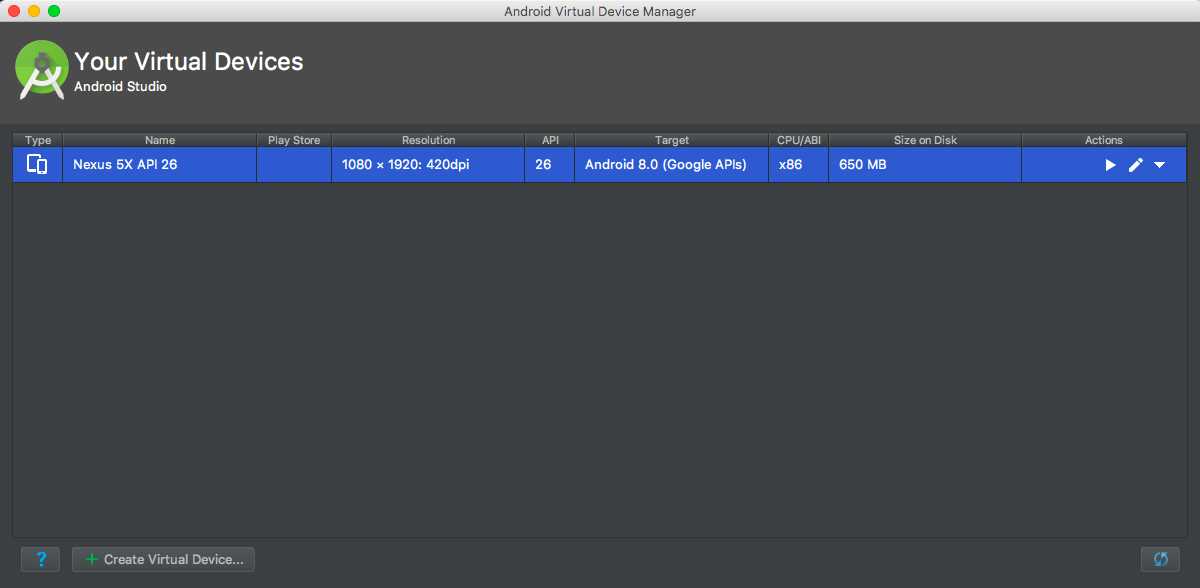The height and width of the screenshot is (588, 1200).
Task: Click the phone/tablet device type icon
Action: tap(37, 164)
